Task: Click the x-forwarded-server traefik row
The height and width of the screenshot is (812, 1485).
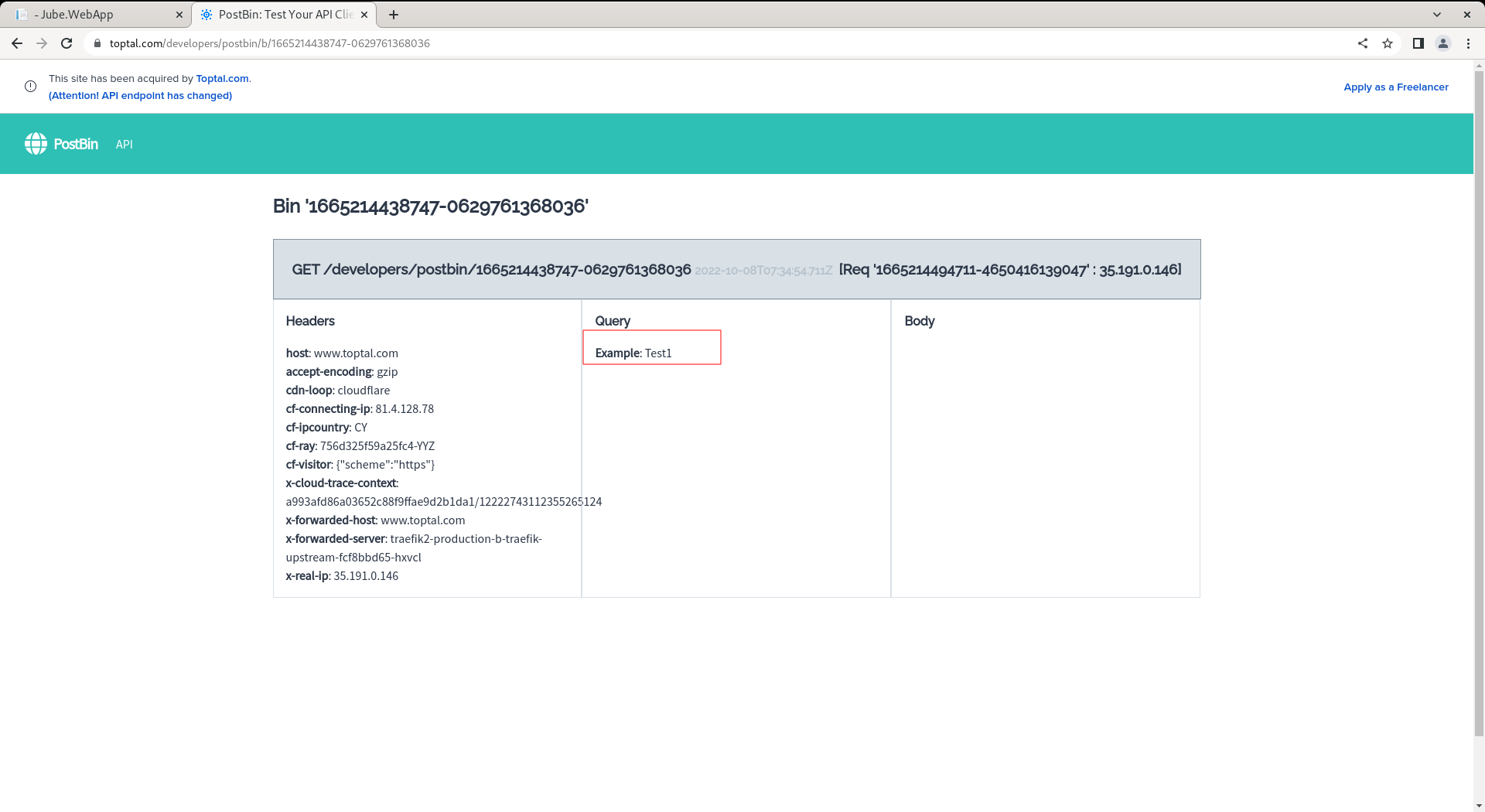Action: (414, 548)
